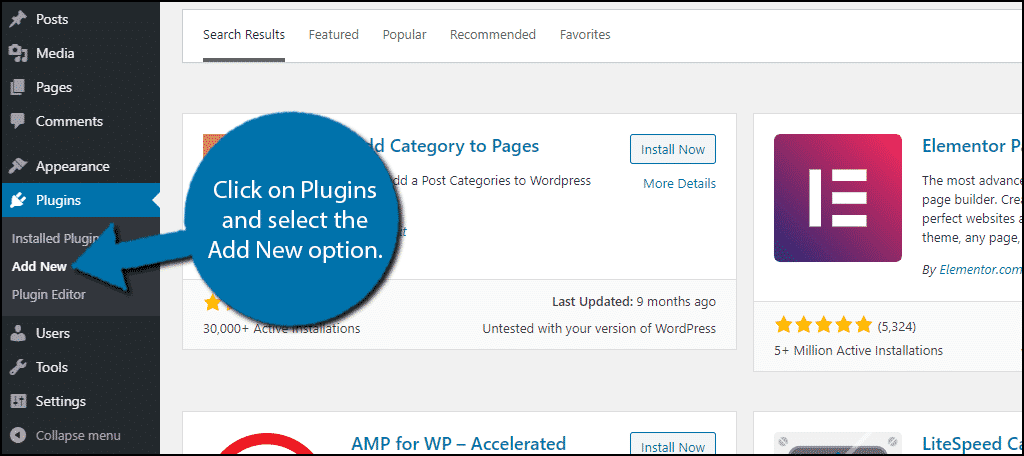Install the Add Category to Pages plugin
The height and width of the screenshot is (456, 1024).
673,149
